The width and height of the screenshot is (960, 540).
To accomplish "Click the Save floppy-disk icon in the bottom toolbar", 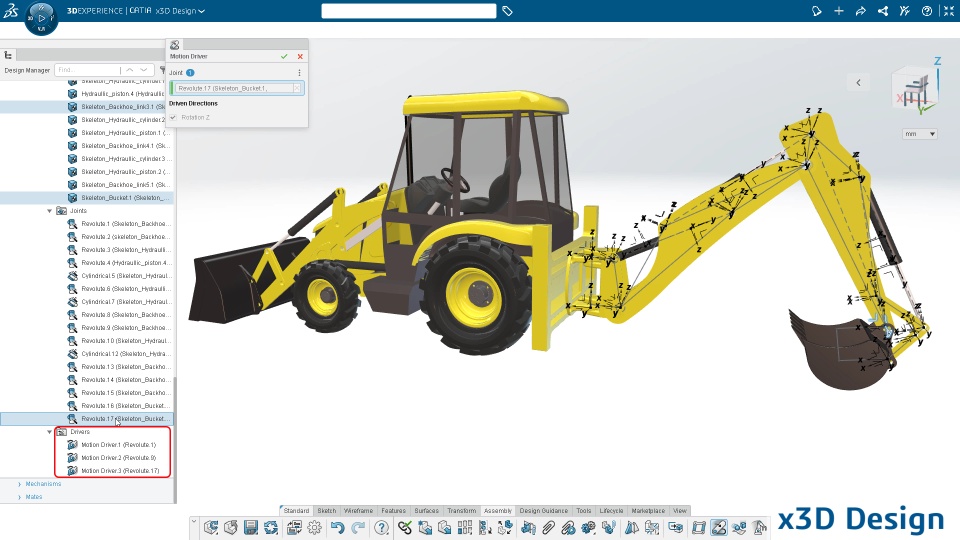I will [x=250, y=527].
